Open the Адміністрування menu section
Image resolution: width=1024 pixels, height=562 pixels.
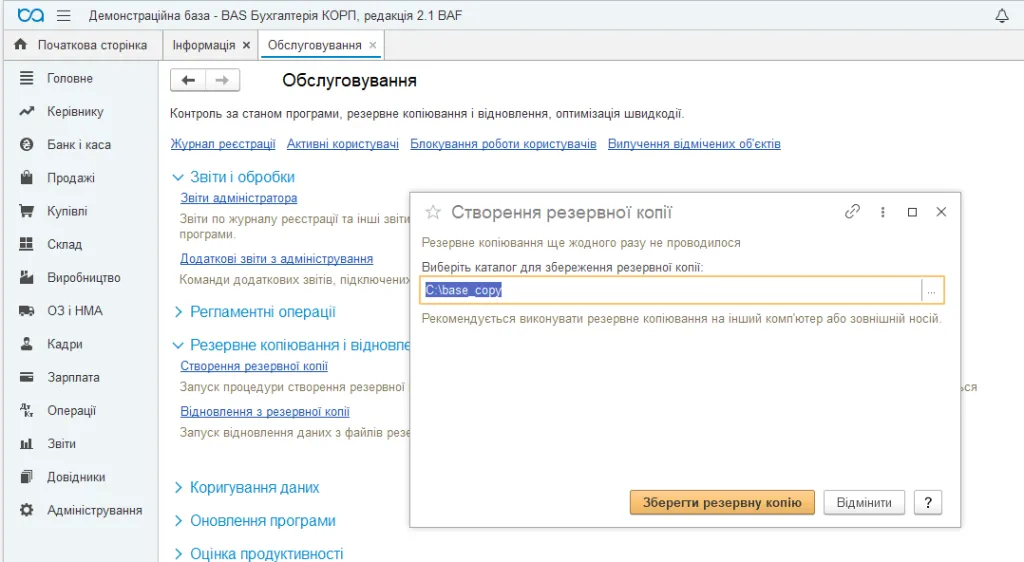[x=95, y=510]
